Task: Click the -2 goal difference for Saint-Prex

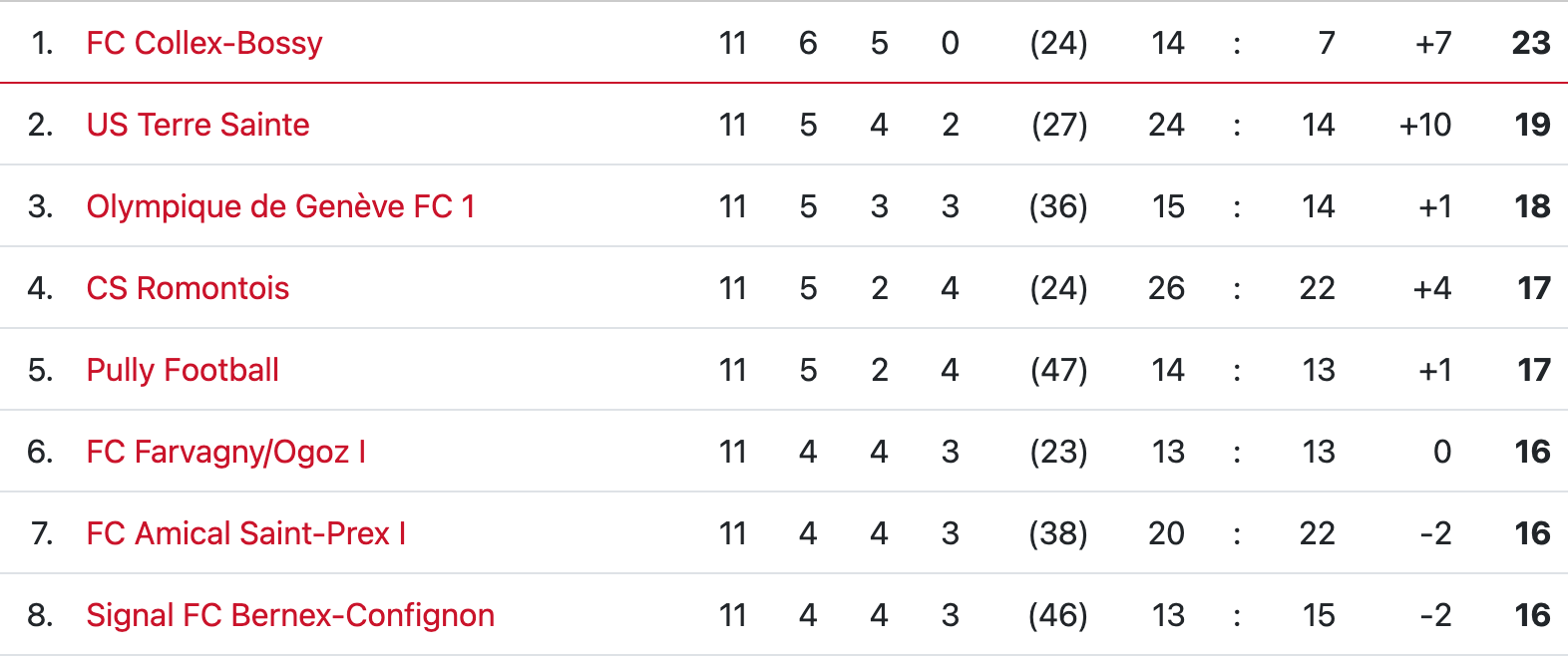Action: point(1435,533)
